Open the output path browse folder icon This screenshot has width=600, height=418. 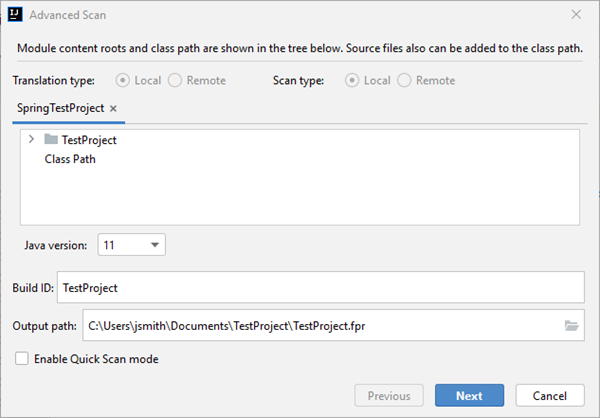(x=572, y=325)
